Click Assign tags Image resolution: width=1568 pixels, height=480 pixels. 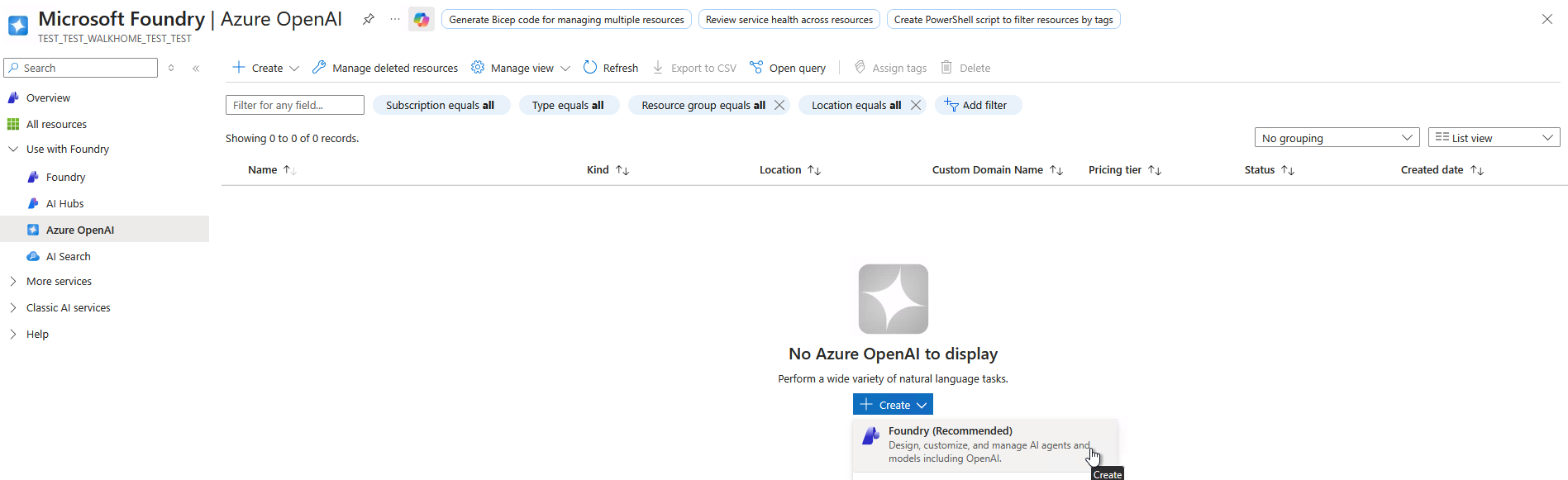(890, 68)
